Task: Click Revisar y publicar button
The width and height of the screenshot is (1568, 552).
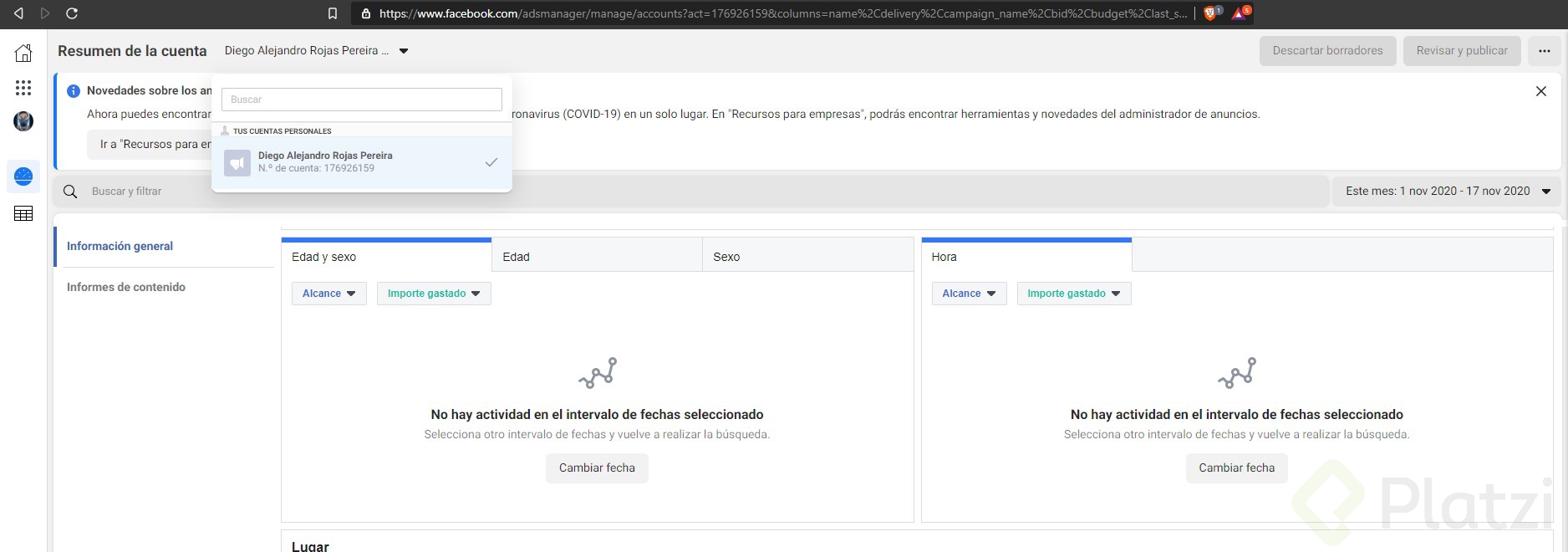Action: pos(1462,51)
